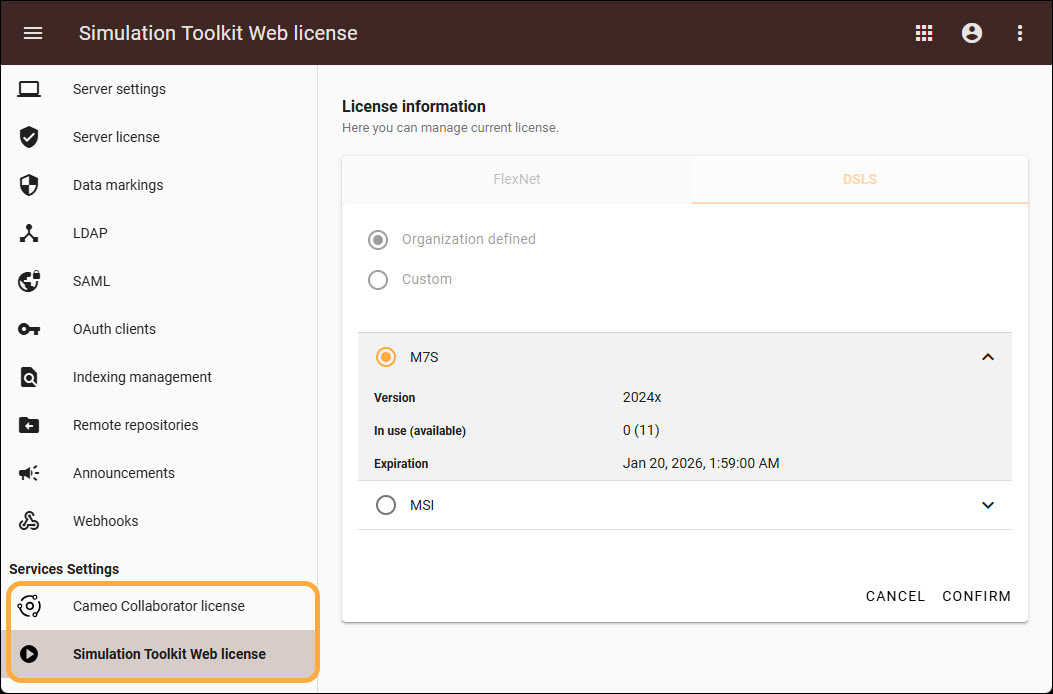Click the Server license shield icon
The height and width of the screenshot is (694, 1053).
pyautogui.click(x=29, y=137)
